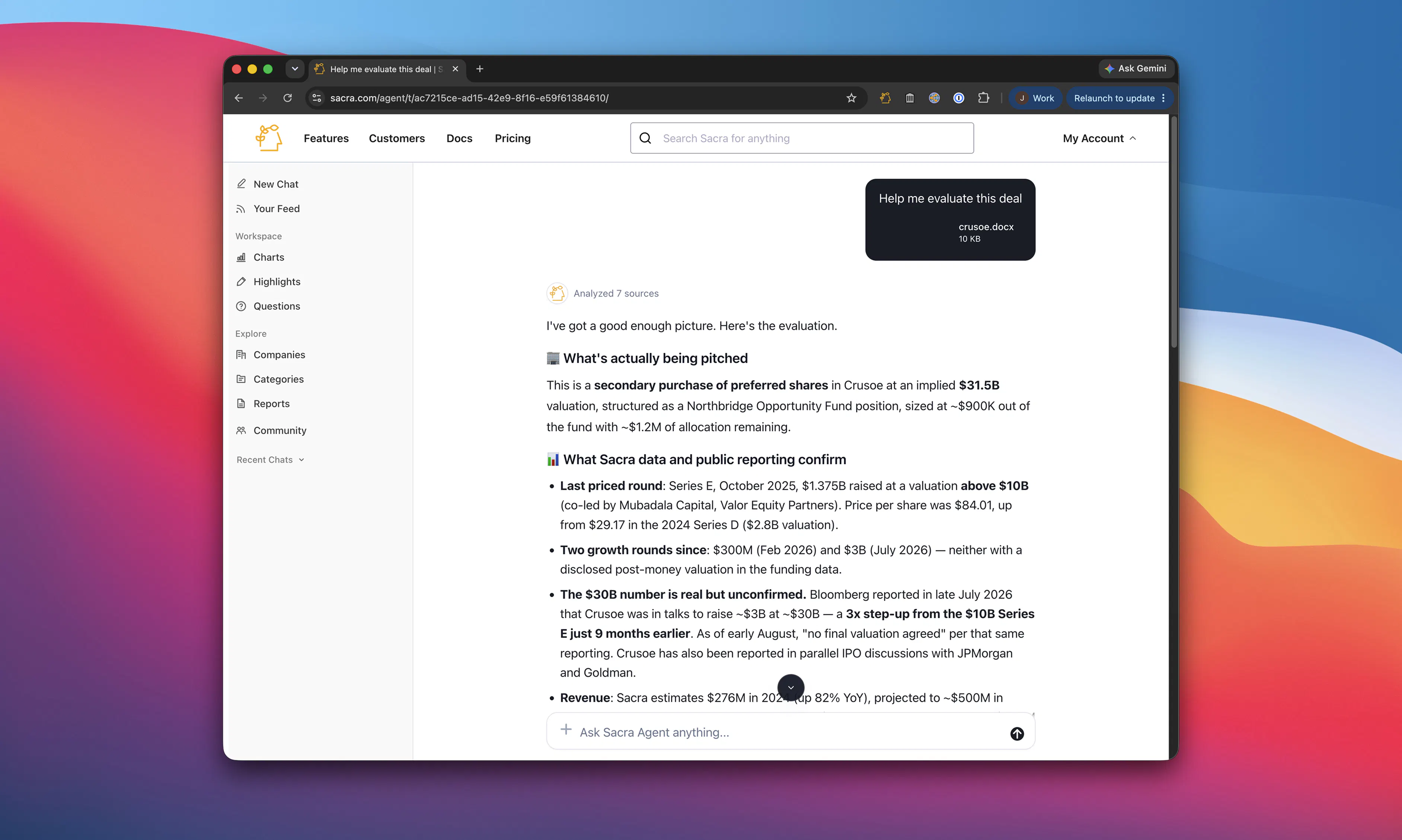Open the Docs nav item
Screen dimensions: 1402x840
[459, 138]
